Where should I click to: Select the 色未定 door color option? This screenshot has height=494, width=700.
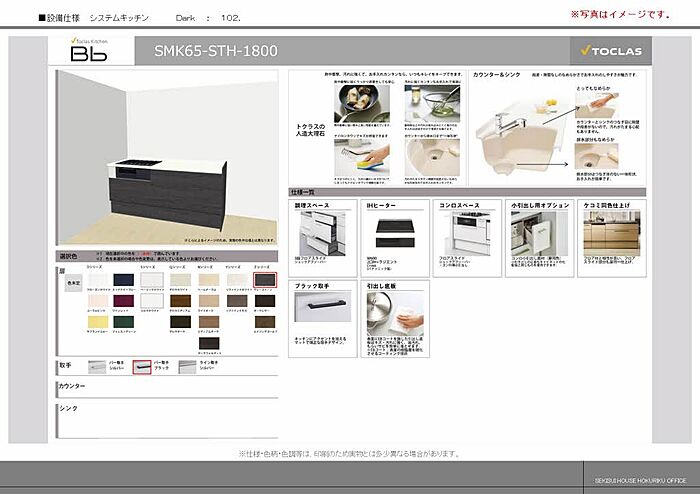[x=73, y=282]
